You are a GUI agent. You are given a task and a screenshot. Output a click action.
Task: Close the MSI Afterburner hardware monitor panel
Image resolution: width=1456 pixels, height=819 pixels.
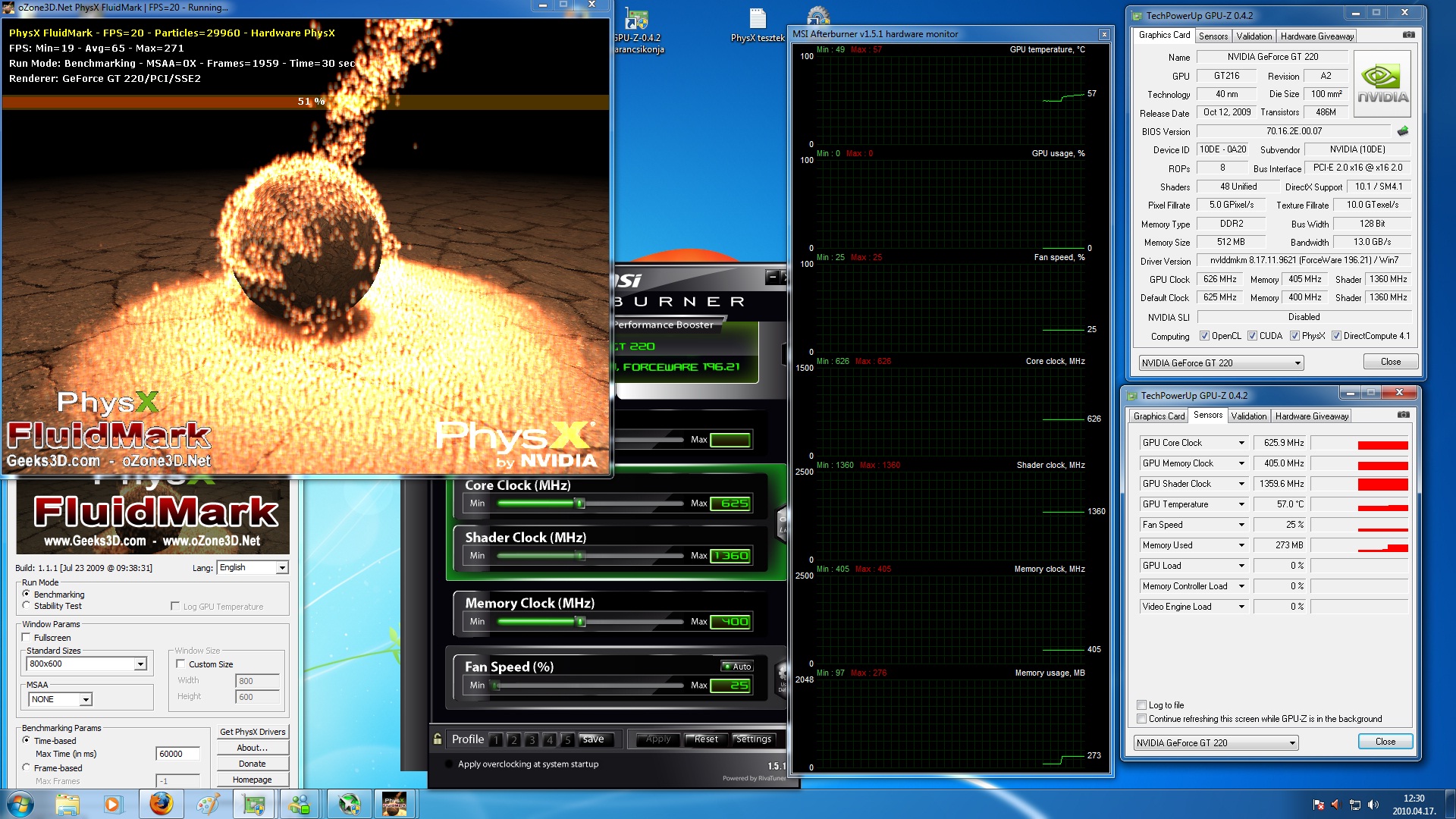1104,34
